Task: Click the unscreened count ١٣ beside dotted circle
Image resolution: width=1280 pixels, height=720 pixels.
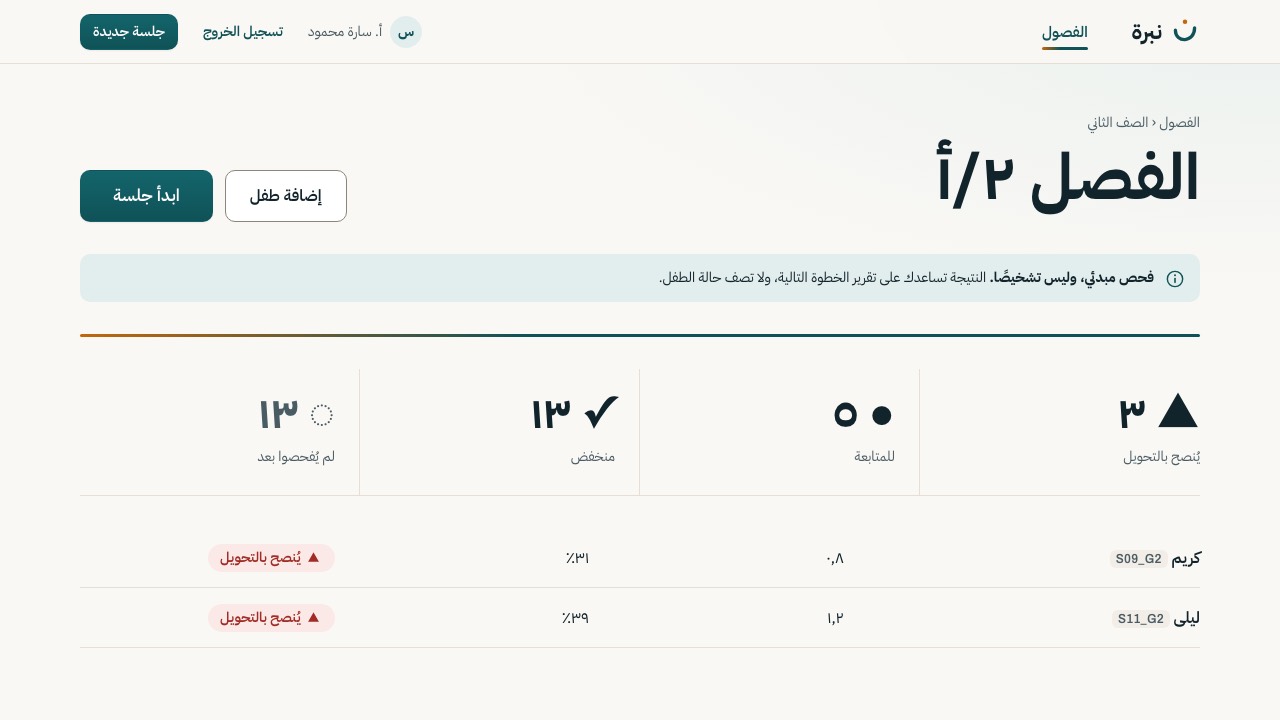Action: click(x=278, y=414)
